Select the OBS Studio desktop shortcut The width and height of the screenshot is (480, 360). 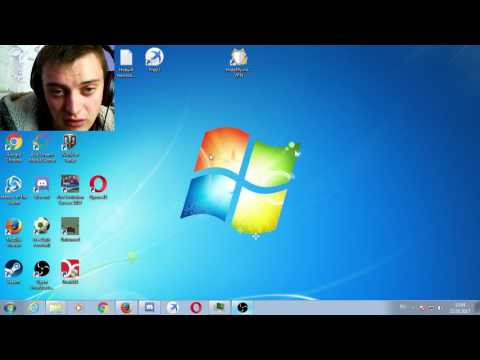[42, 274]
